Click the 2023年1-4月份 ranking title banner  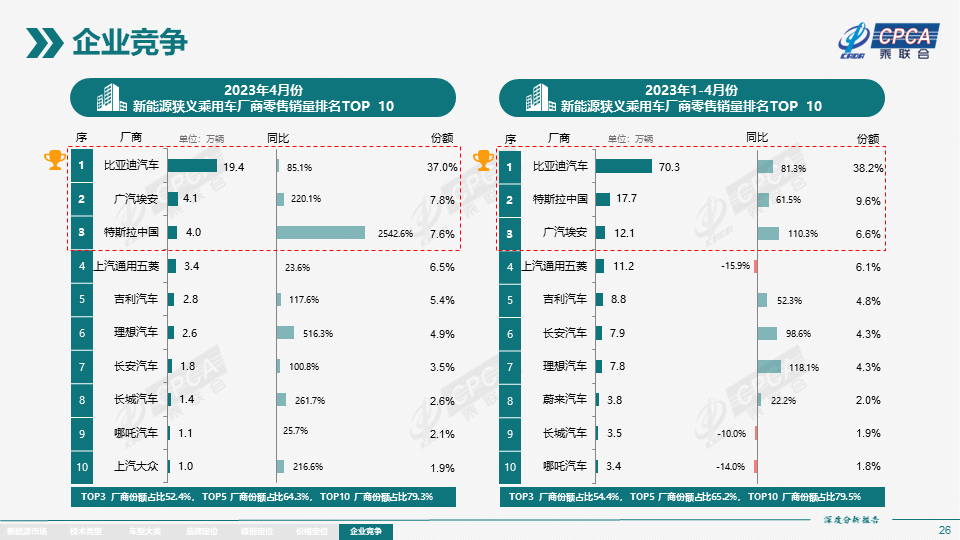[x=692, y=98]
